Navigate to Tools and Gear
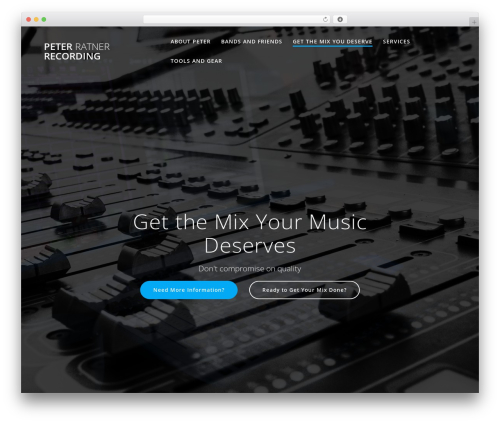This screenshot has width=500, height=423. [196, 61]
